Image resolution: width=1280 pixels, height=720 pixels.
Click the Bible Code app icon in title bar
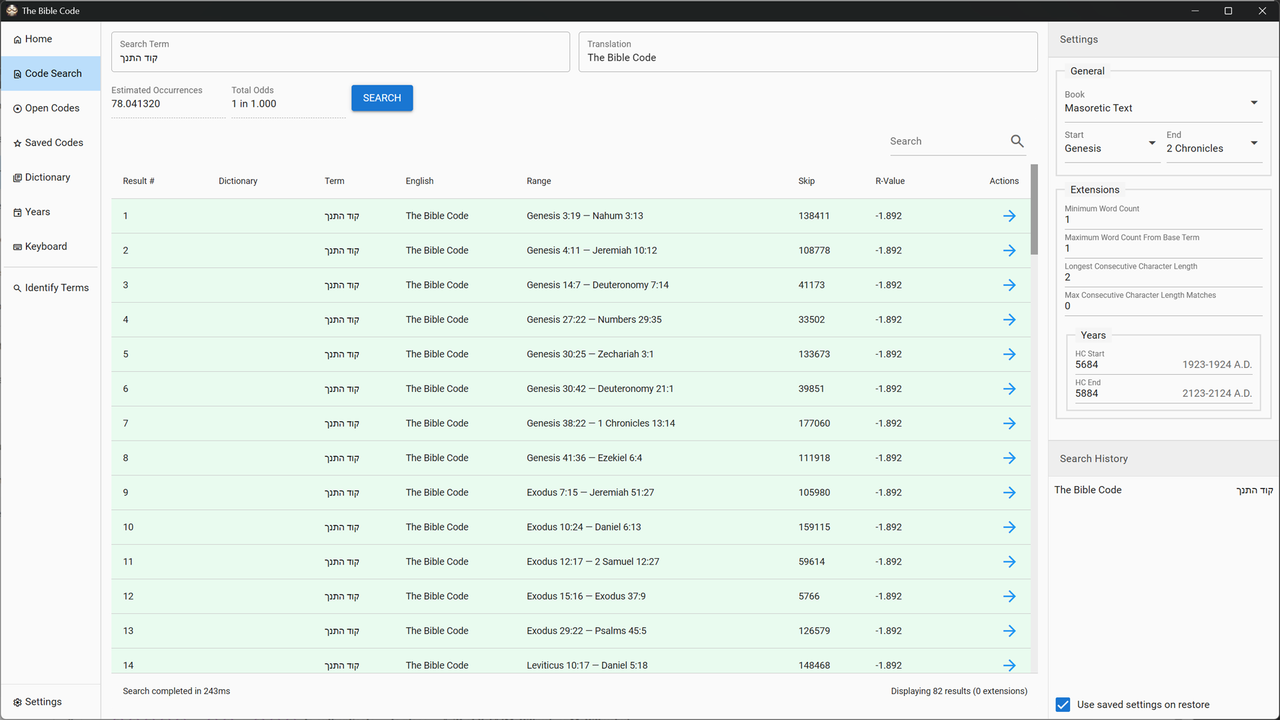(x=12, y=11)
